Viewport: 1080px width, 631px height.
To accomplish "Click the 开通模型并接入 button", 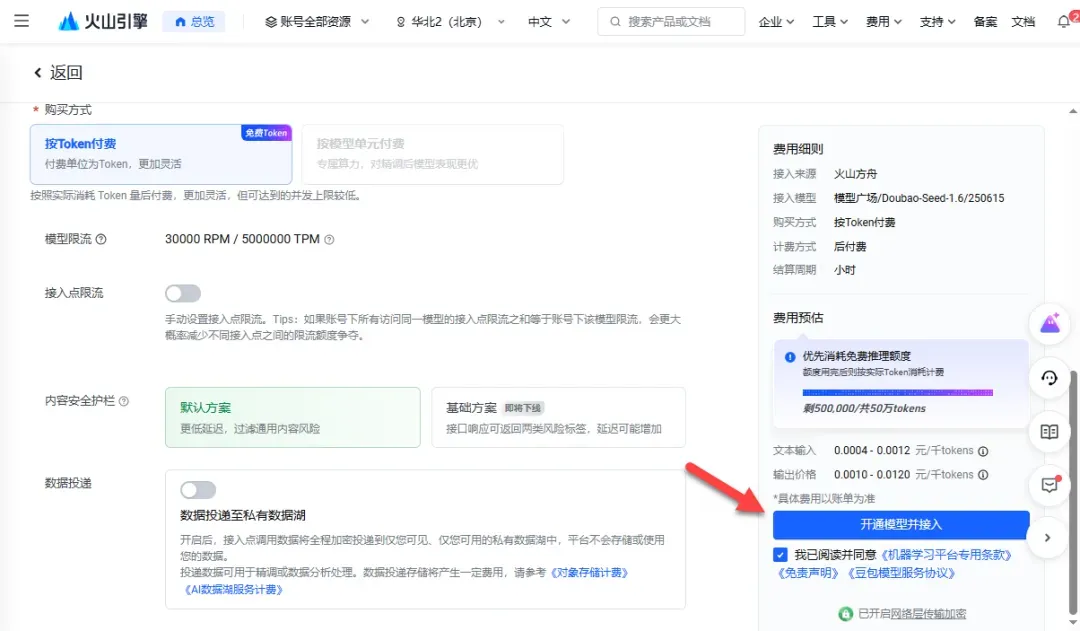I will click(x=901, y=525).
